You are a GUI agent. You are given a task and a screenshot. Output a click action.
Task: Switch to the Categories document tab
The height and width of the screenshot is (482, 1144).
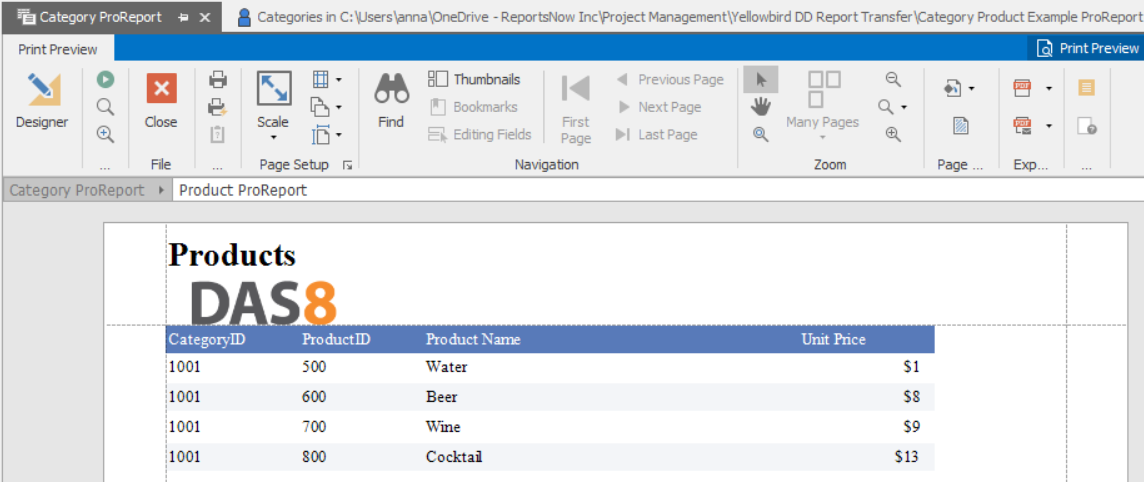pyautogui.click(x=689, y=17)
